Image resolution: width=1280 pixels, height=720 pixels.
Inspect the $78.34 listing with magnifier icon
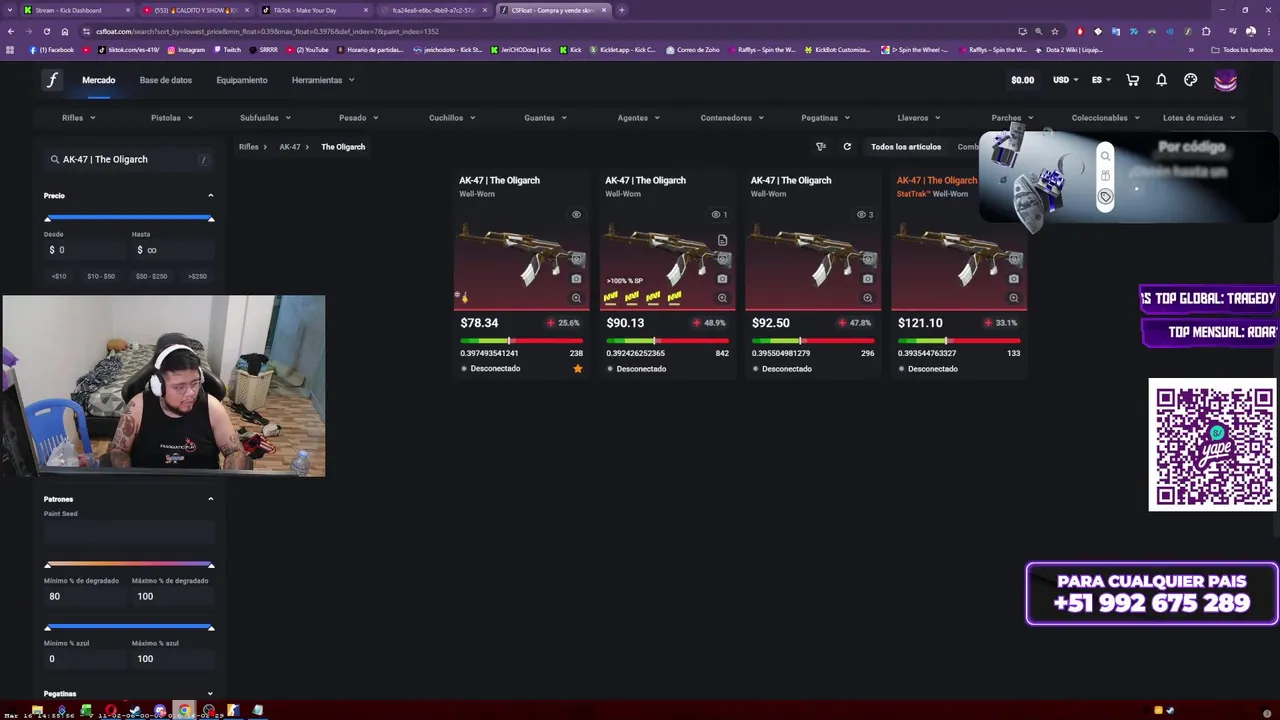coord(576,298)
